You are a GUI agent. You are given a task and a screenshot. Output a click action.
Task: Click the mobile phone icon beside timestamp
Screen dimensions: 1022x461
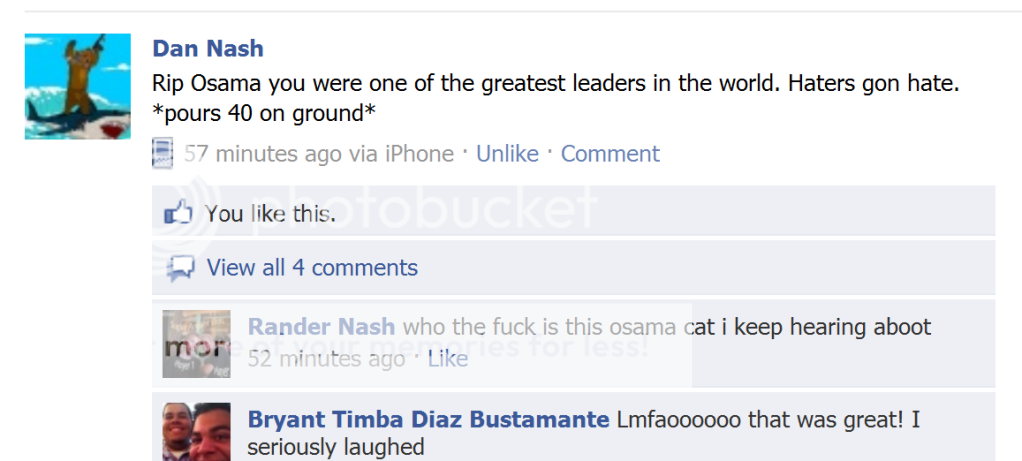pyautogui.click(x=162, y=153)
